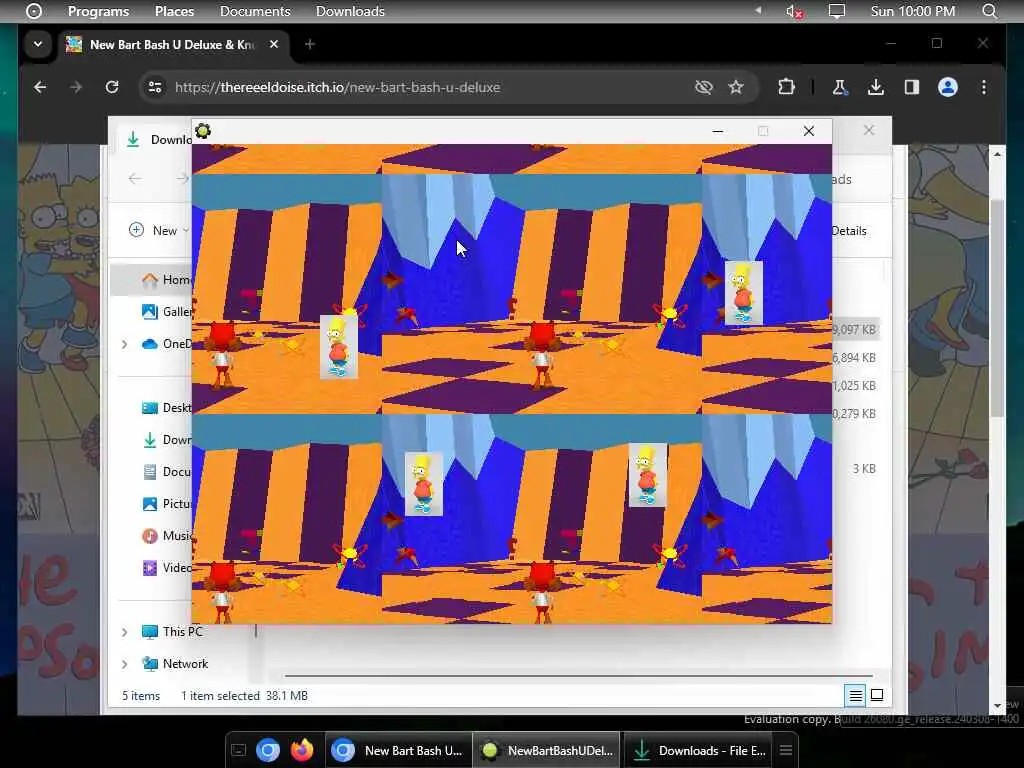Reload the itch.io page

tap(112, 87)
